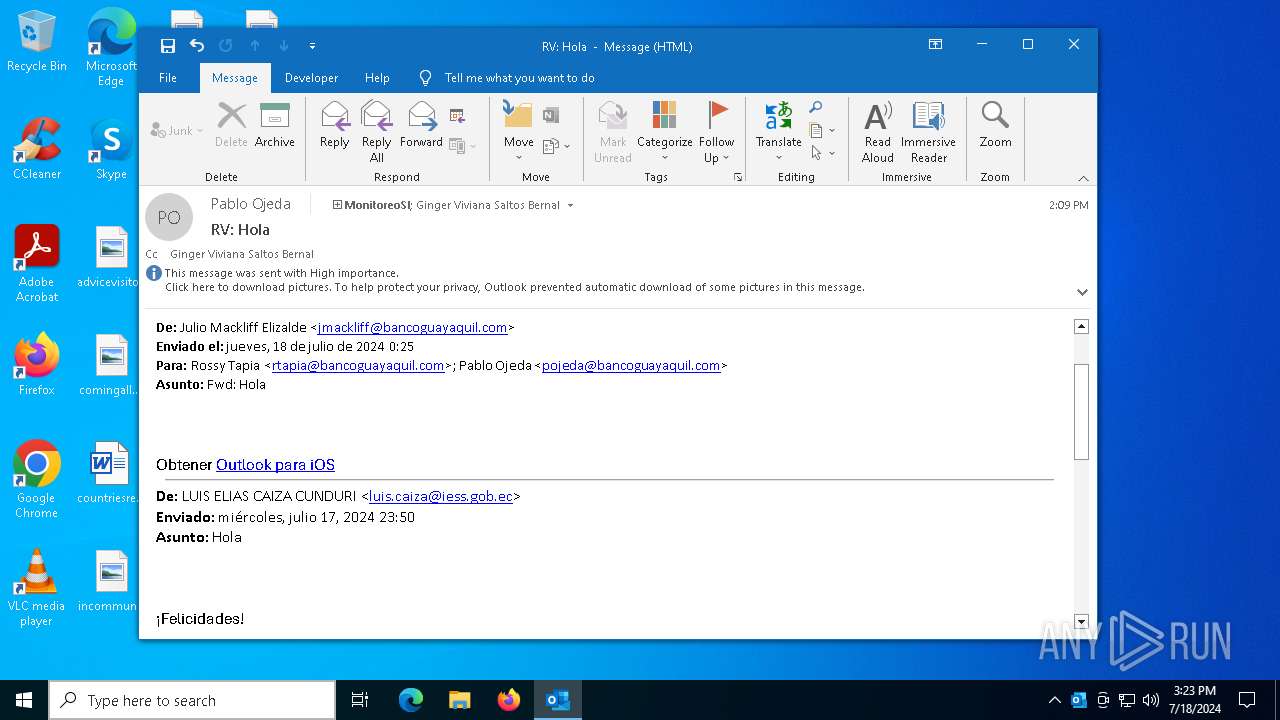Select the Adobe Acrobat desktop shortcut

click(x=37, y=263)
